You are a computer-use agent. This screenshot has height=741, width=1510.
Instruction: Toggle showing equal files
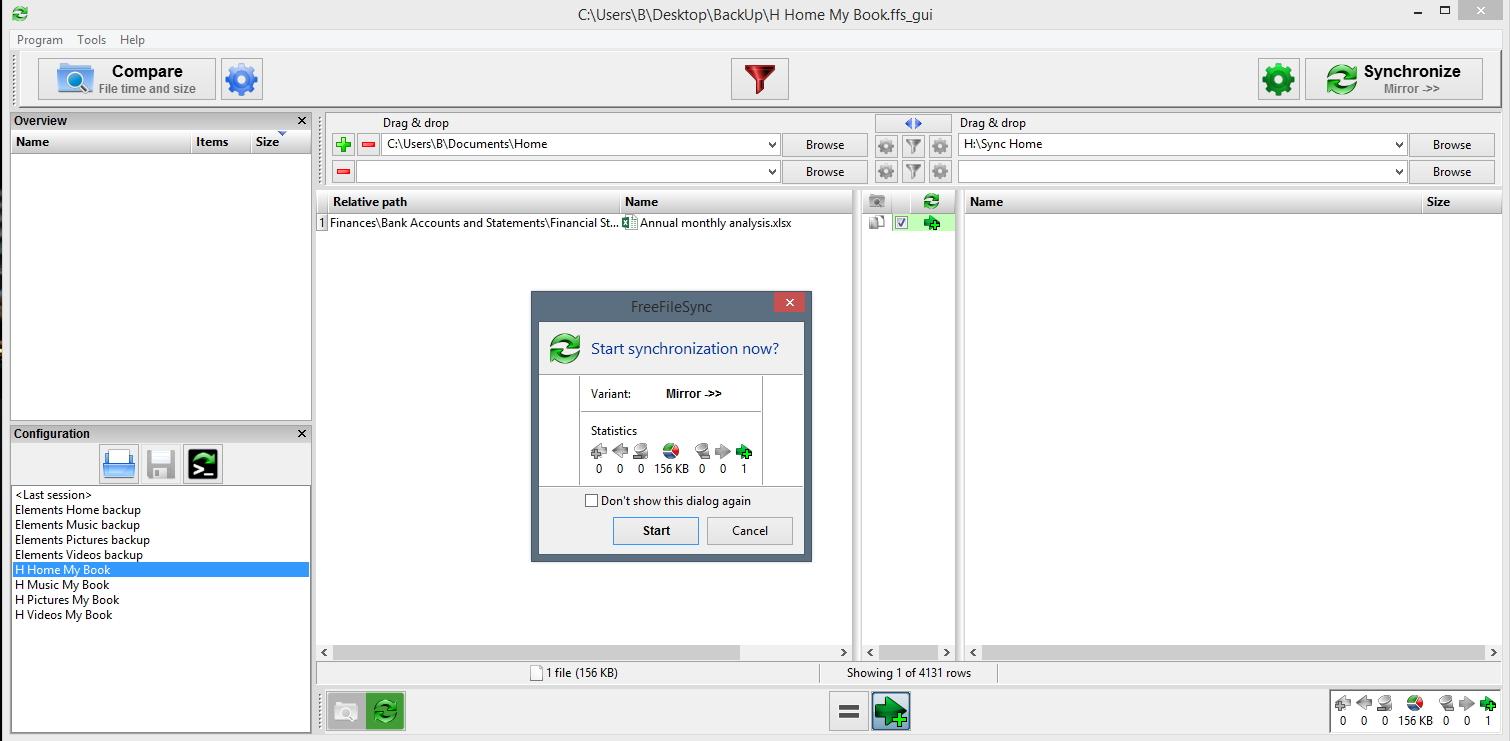[849, 711]
